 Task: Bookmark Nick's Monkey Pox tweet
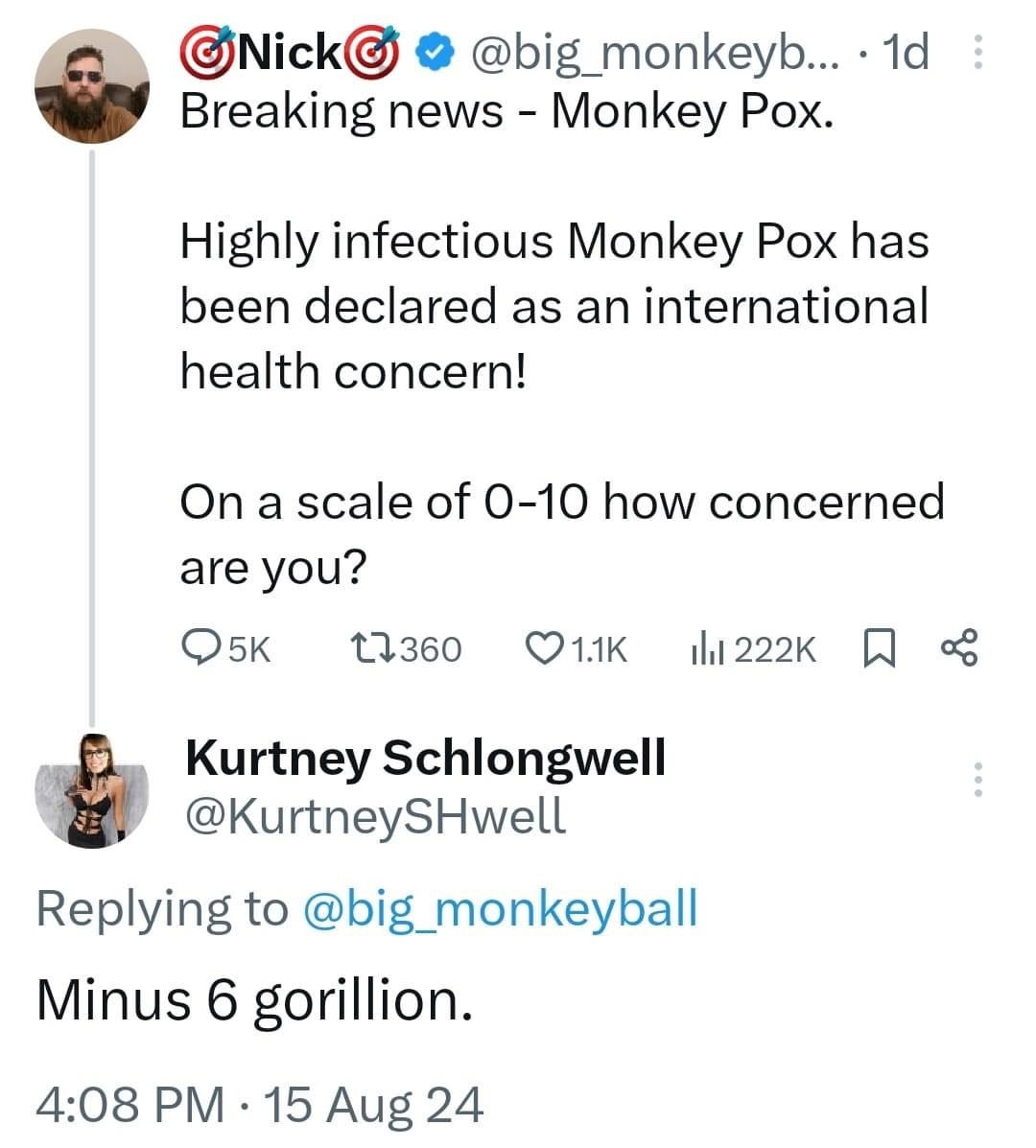point(879,648)
